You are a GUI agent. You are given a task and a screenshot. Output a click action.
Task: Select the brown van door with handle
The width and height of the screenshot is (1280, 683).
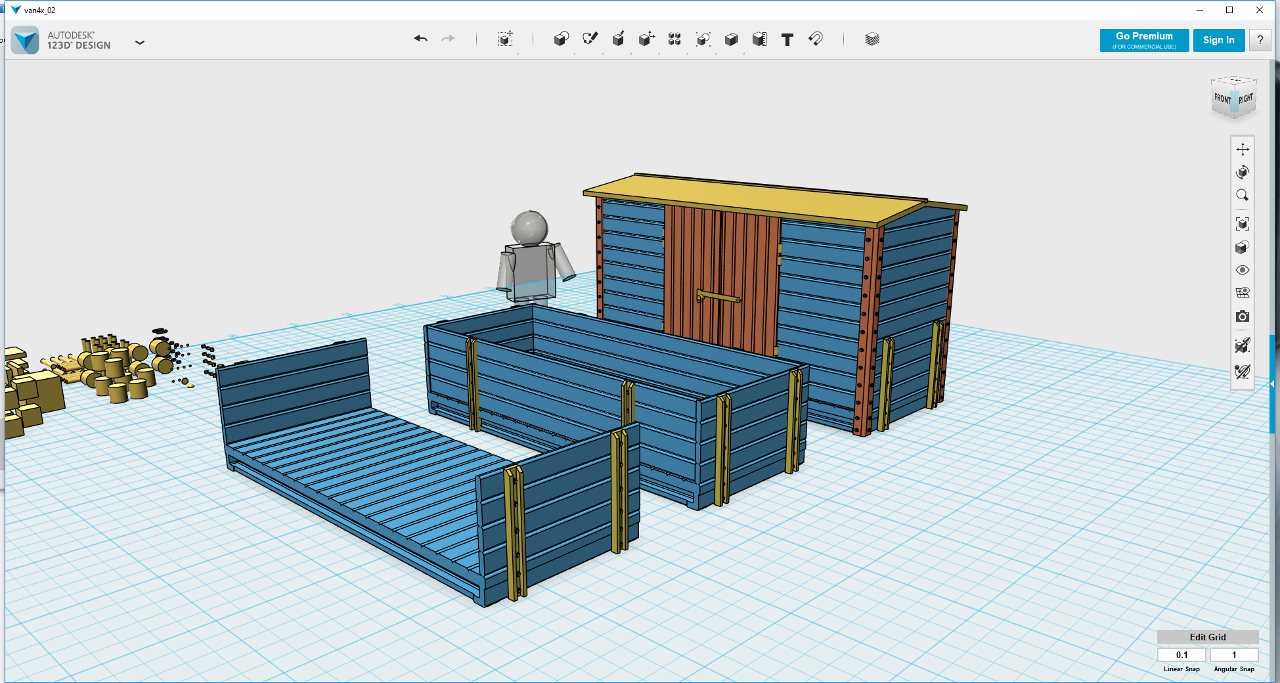(x=721, y=280)
